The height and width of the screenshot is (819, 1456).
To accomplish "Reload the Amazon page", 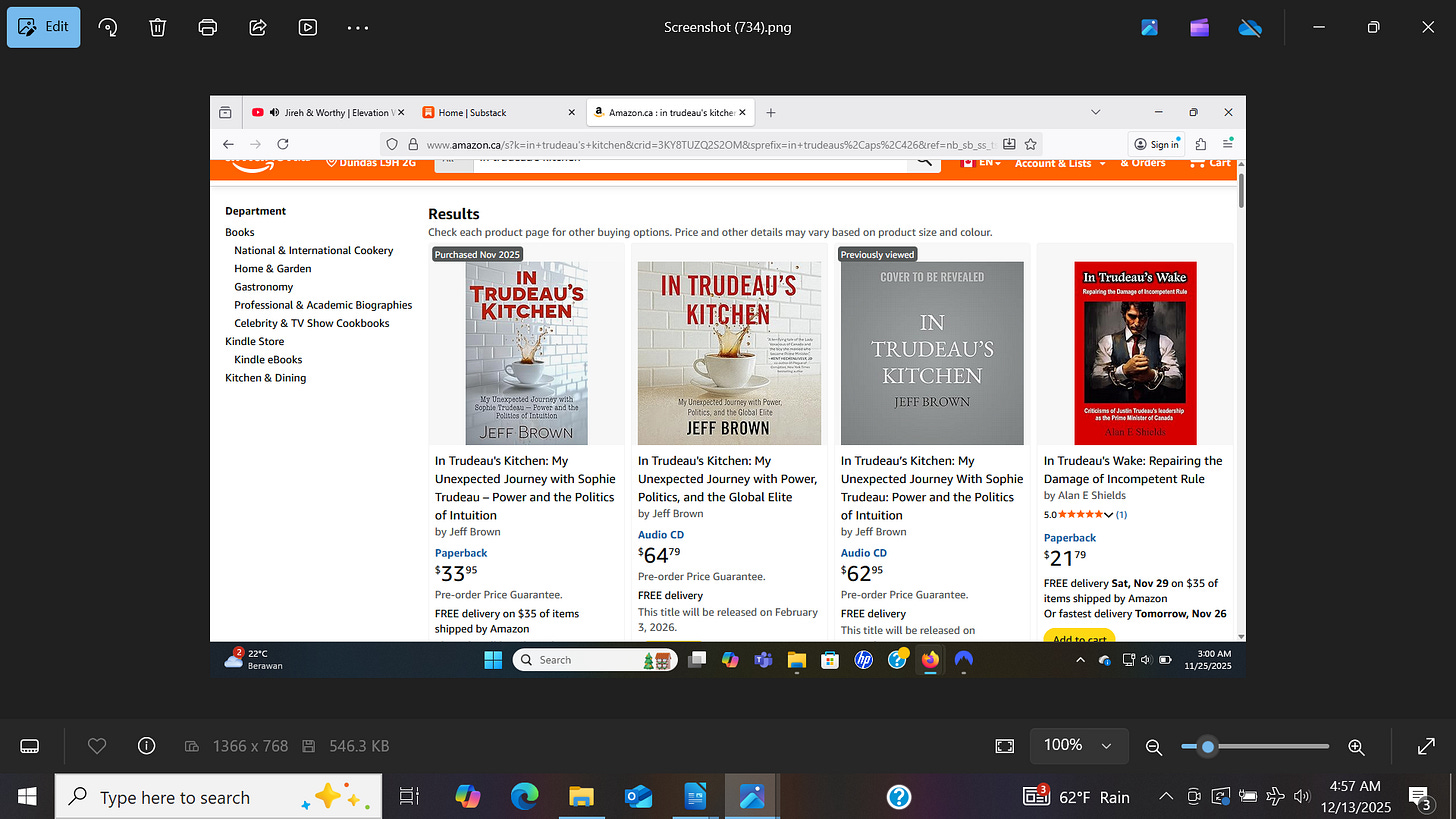I will coord(283,144).
